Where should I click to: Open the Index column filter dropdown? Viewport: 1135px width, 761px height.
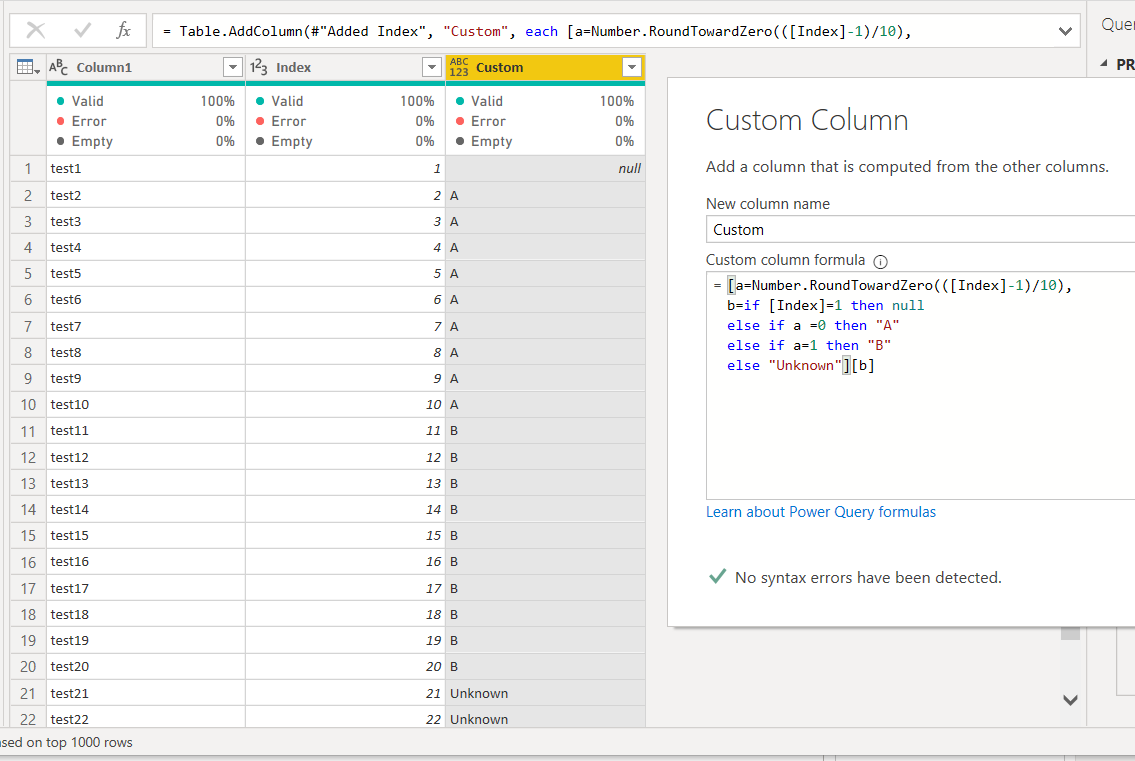(432, 67)
